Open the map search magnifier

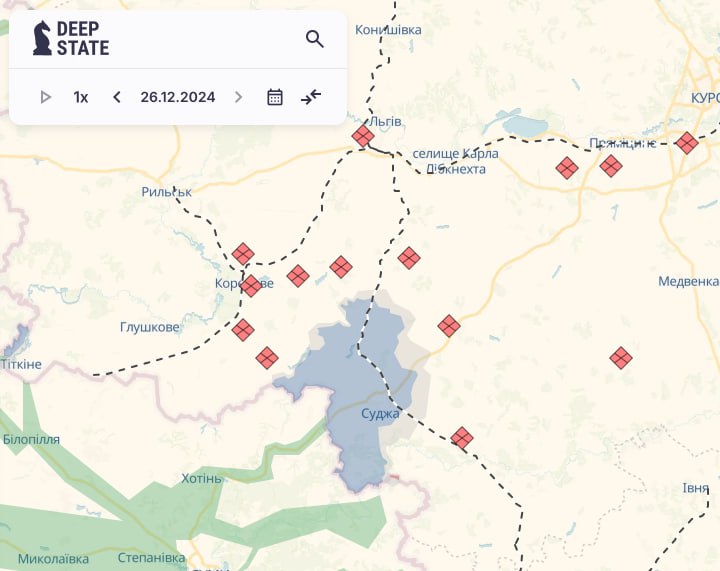tap(315, 39)
